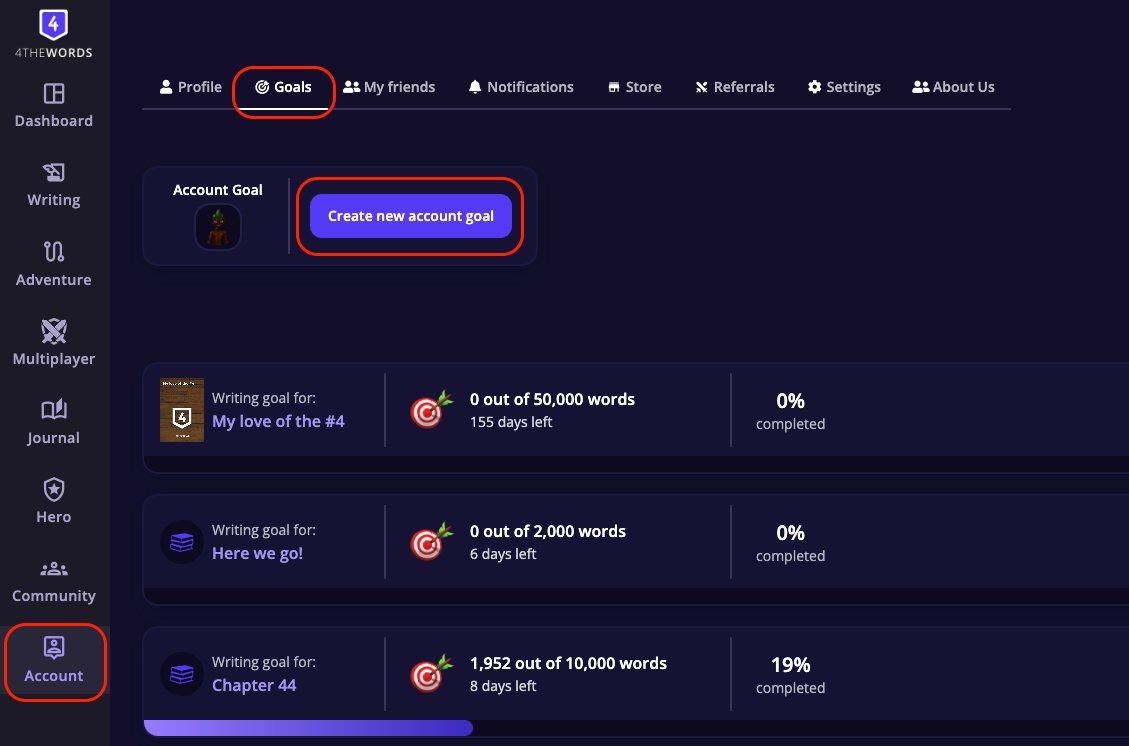This screenshot has width=1129, height=746.
Task: Open the shield badge thumbnail for My love of the #4
Action: coord(182,409)
